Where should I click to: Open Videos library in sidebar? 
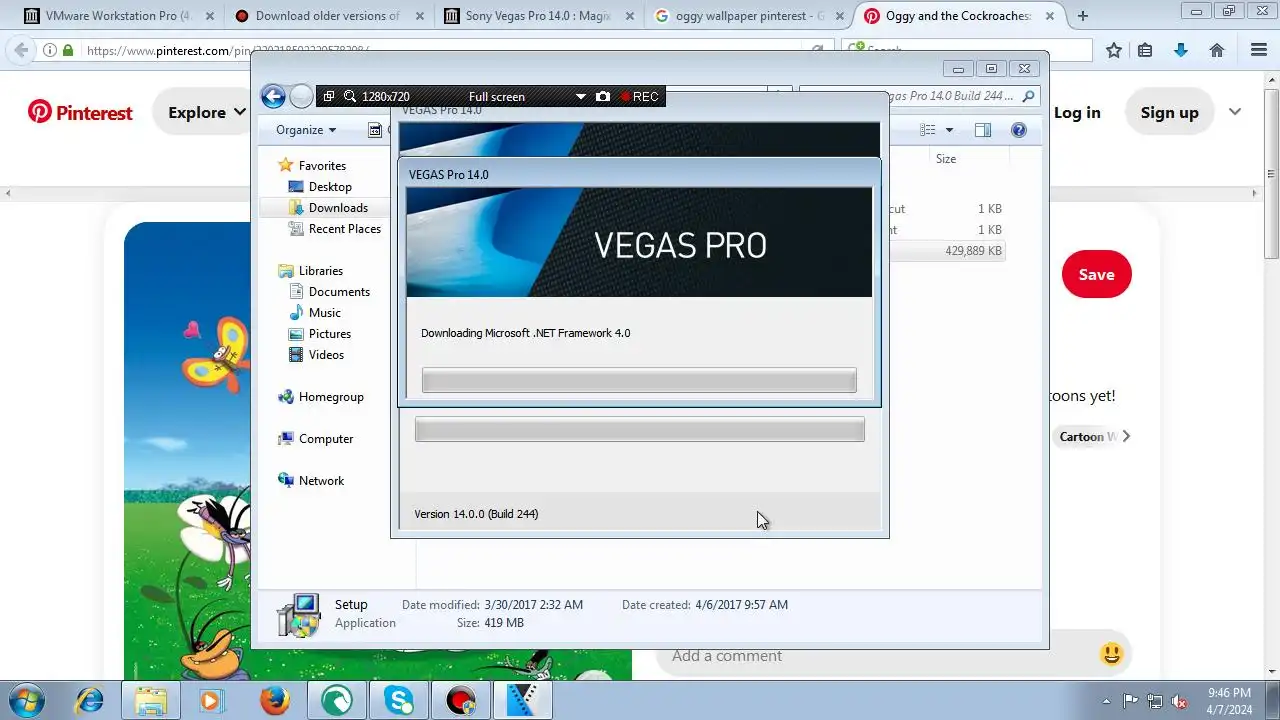[x=326, y=355]
